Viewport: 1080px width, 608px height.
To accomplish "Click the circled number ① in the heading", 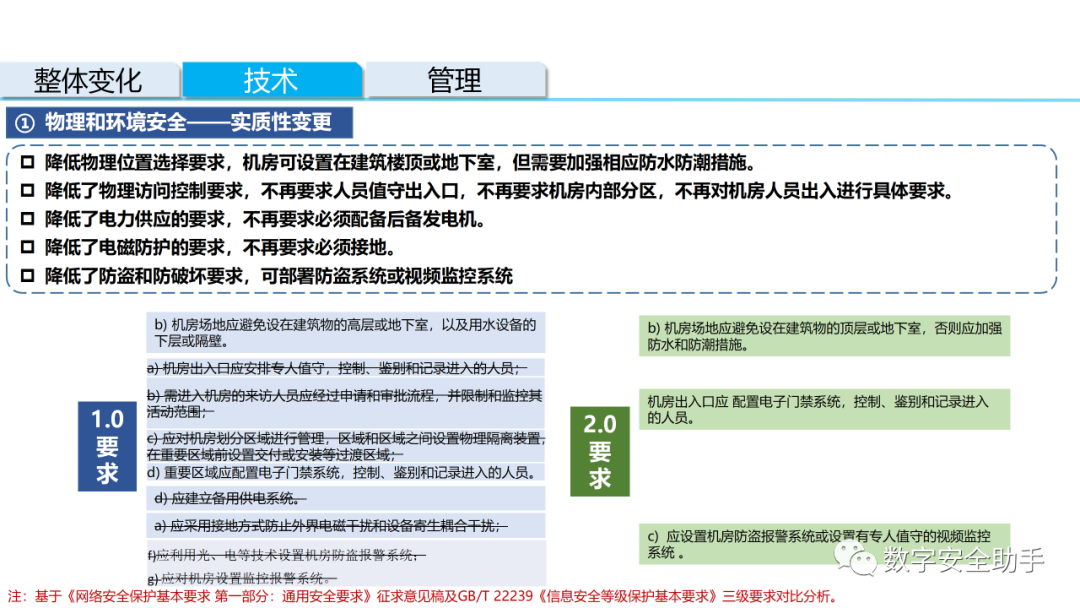I will [25, 123].
